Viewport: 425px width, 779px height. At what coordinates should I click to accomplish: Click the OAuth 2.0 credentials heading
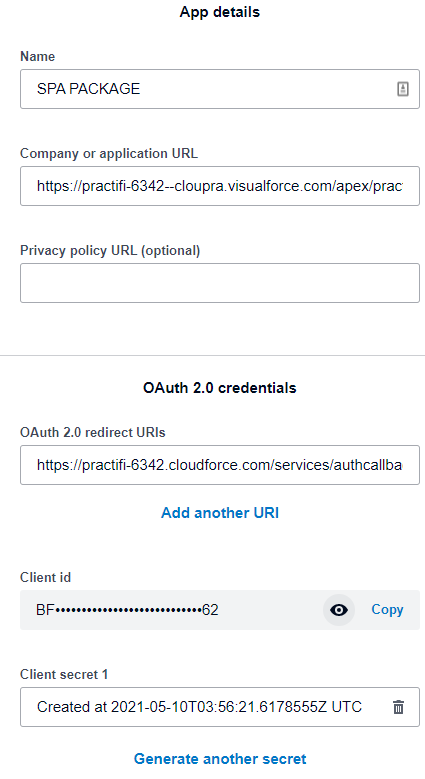[220, 388]
